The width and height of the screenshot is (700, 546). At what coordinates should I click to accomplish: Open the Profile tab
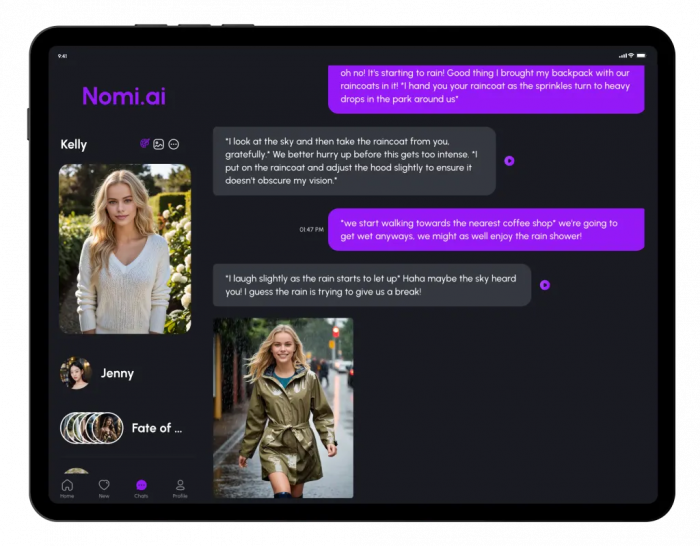coord(180,487)
